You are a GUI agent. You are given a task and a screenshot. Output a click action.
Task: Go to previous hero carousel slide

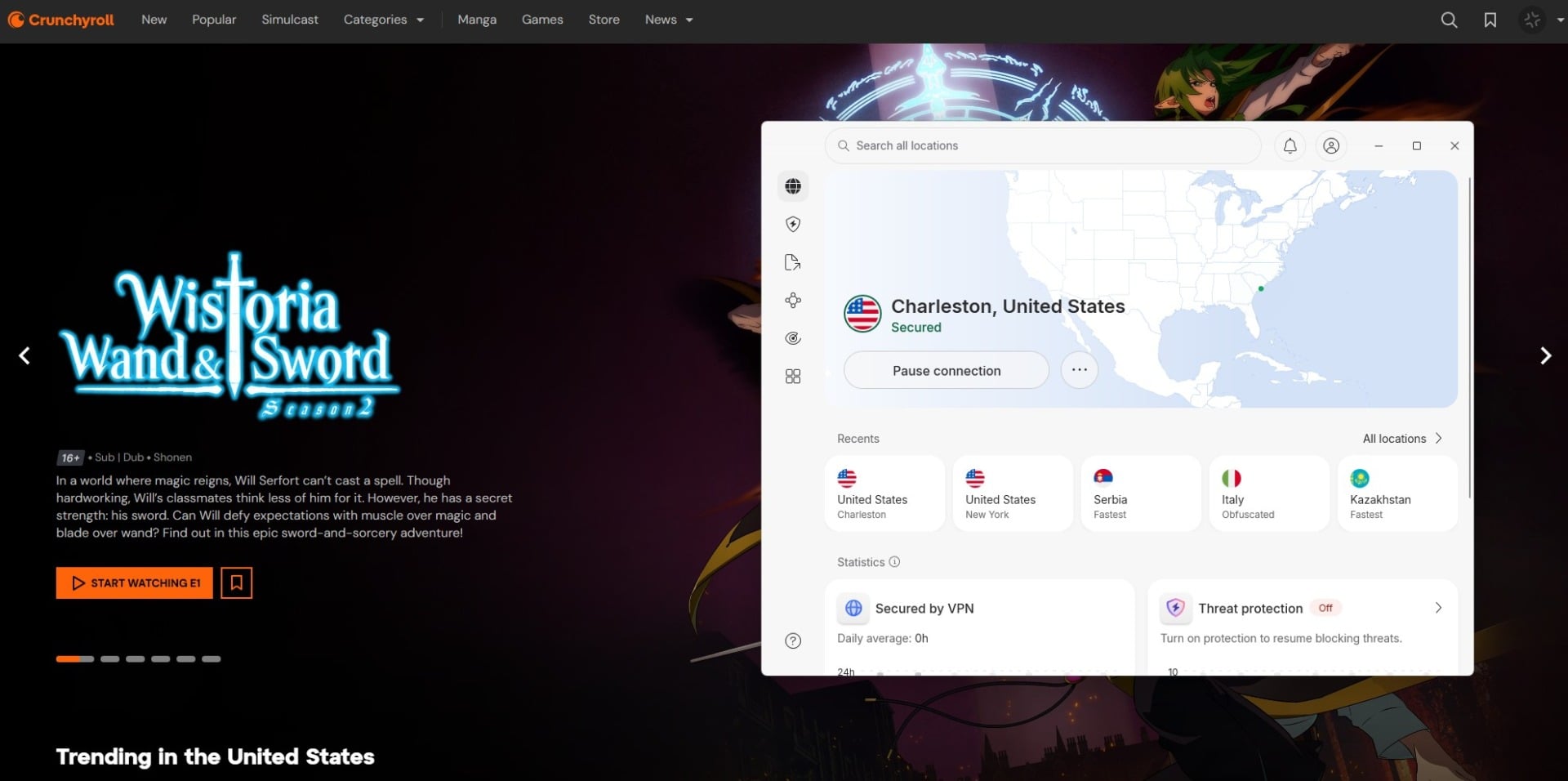(x=24, y=355)
